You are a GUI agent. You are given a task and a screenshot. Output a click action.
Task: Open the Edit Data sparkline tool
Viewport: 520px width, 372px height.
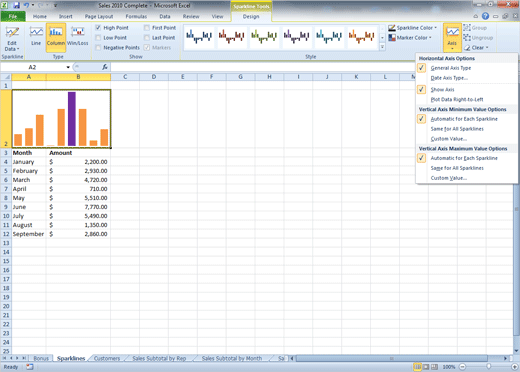[x=12, y=38]
